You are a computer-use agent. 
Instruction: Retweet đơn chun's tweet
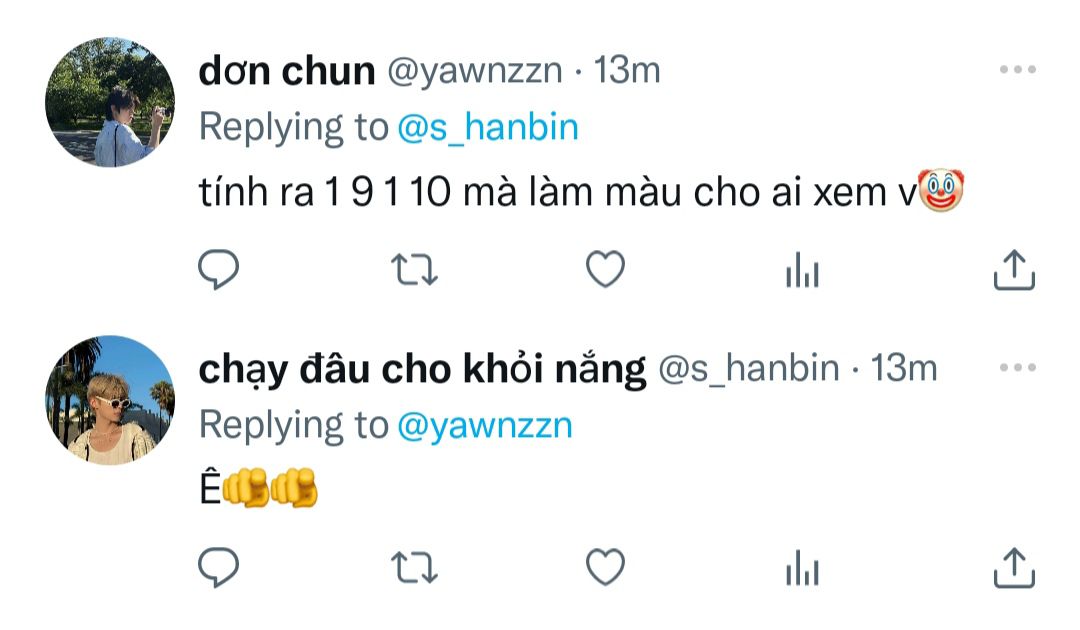[x=414, y=269]
